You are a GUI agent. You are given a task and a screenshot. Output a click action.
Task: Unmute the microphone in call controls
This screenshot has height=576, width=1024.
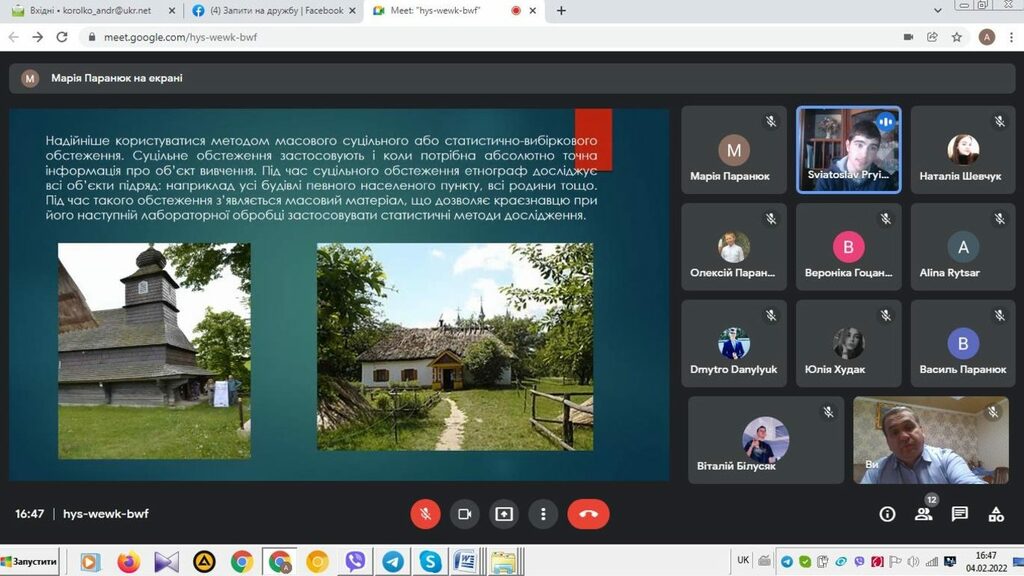pyautogui.click(x=425, y=514)
